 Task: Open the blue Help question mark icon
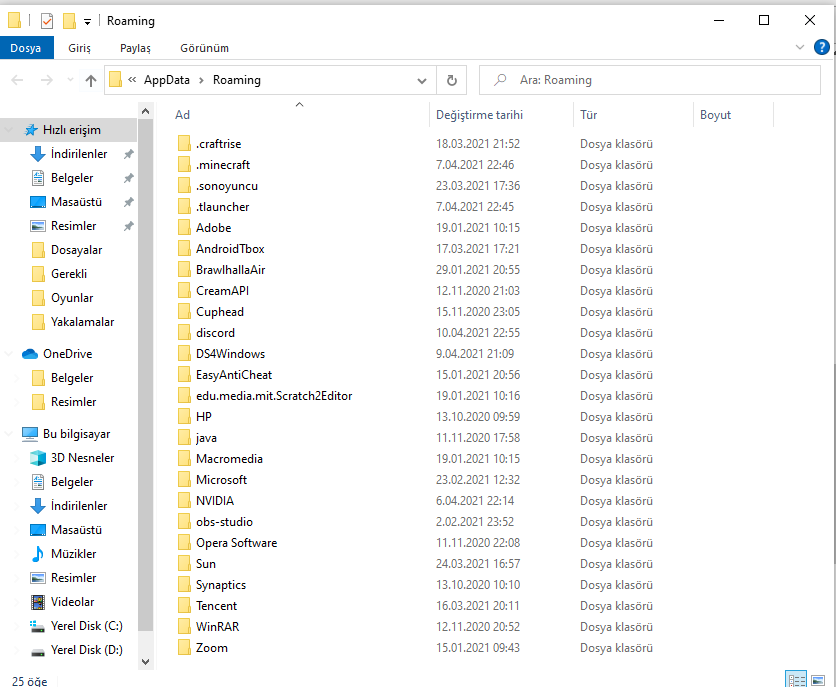click(821, 47)
